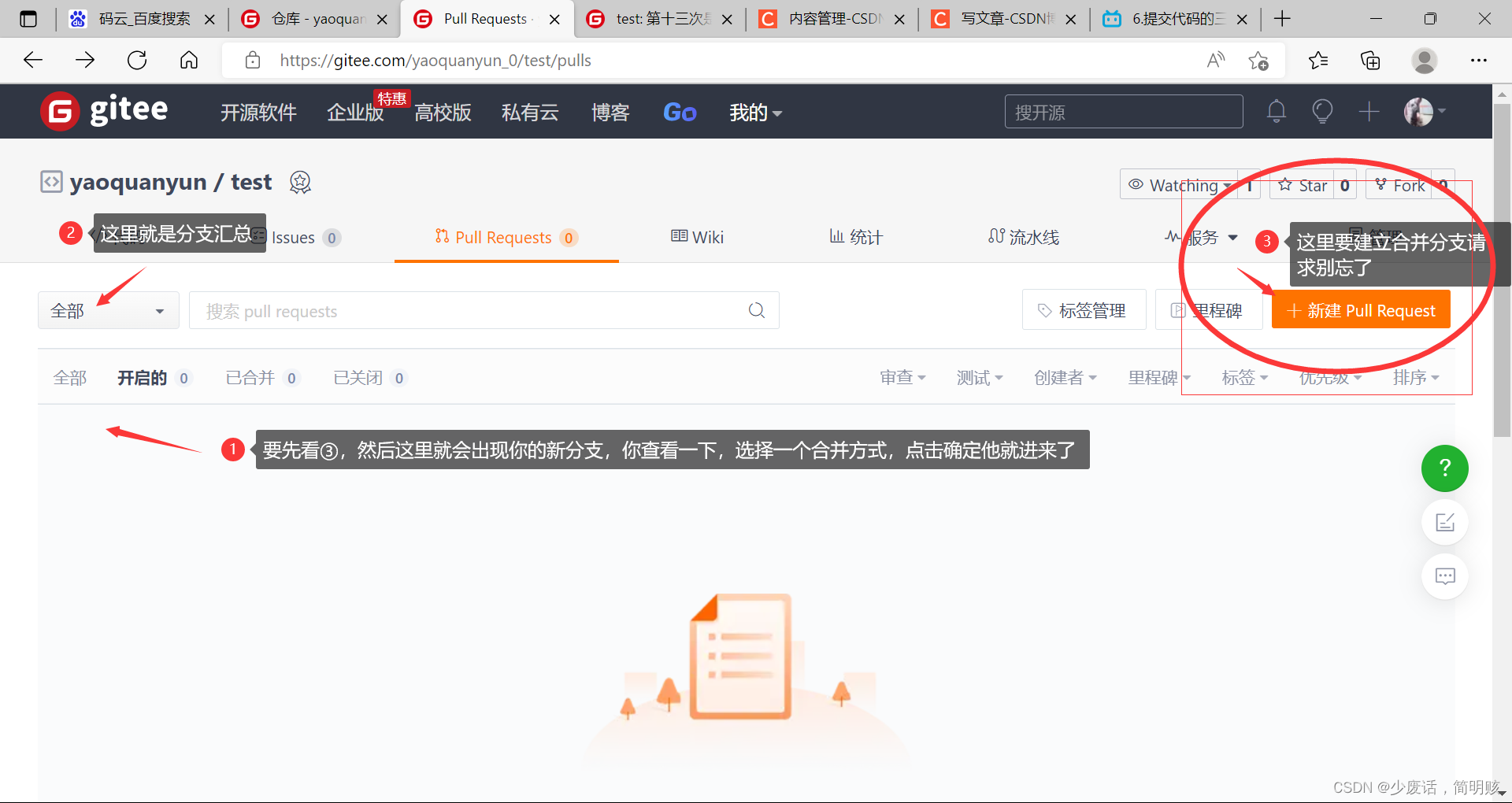This screenshot has width=1512, height=803.
Task: Open a new browser tab
Action: (x=1282, y=19)
